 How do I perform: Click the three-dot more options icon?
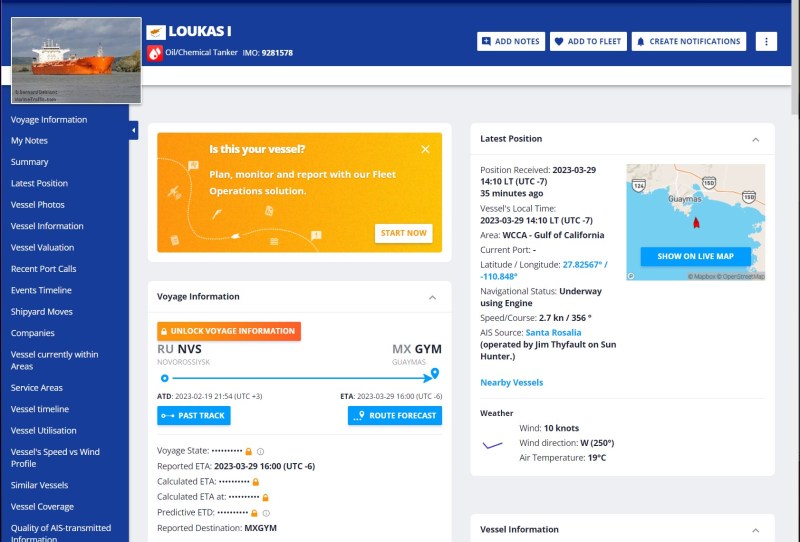(766, 41)
